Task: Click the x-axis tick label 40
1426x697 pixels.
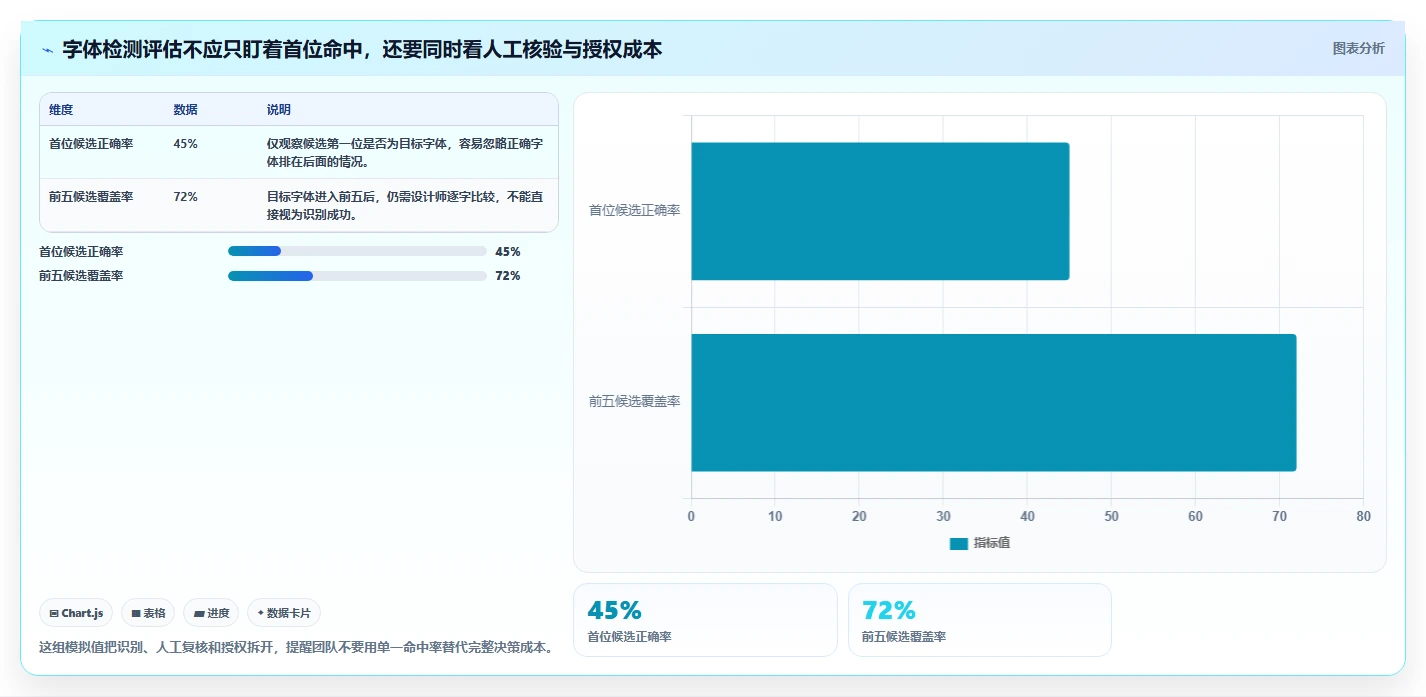Action: (x=1027, y=516)
